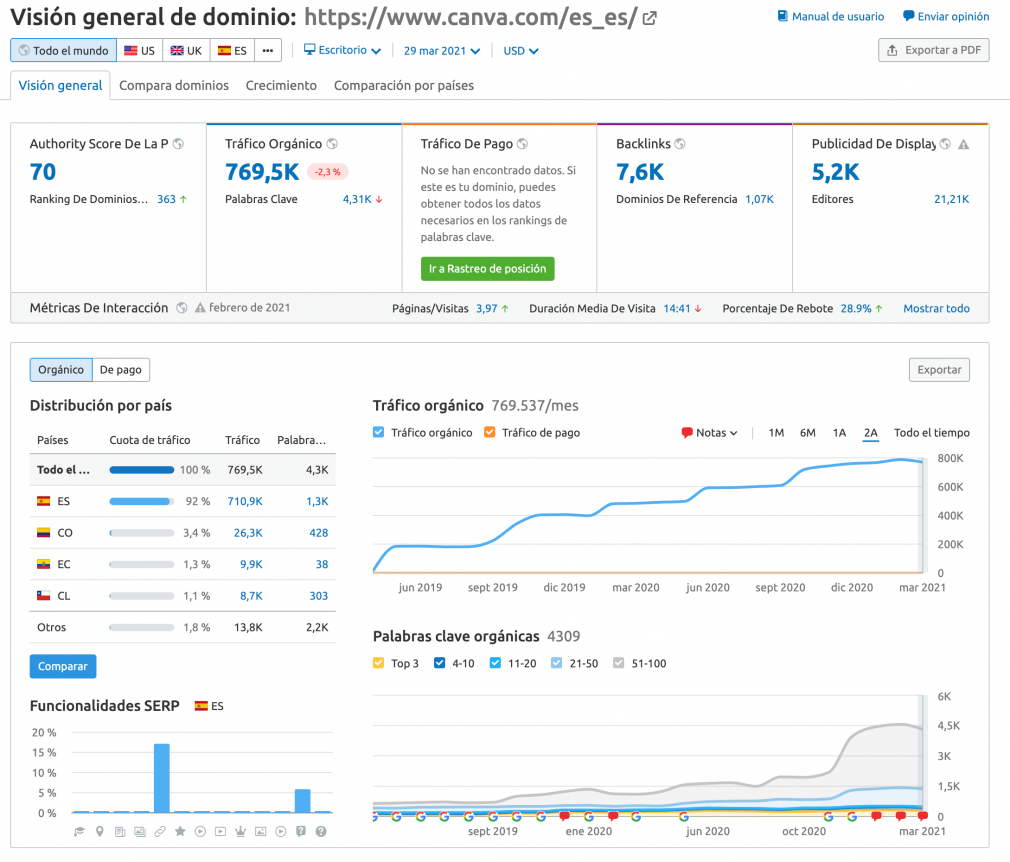
Task: Select the US database button
Action: tap(140, 50)
